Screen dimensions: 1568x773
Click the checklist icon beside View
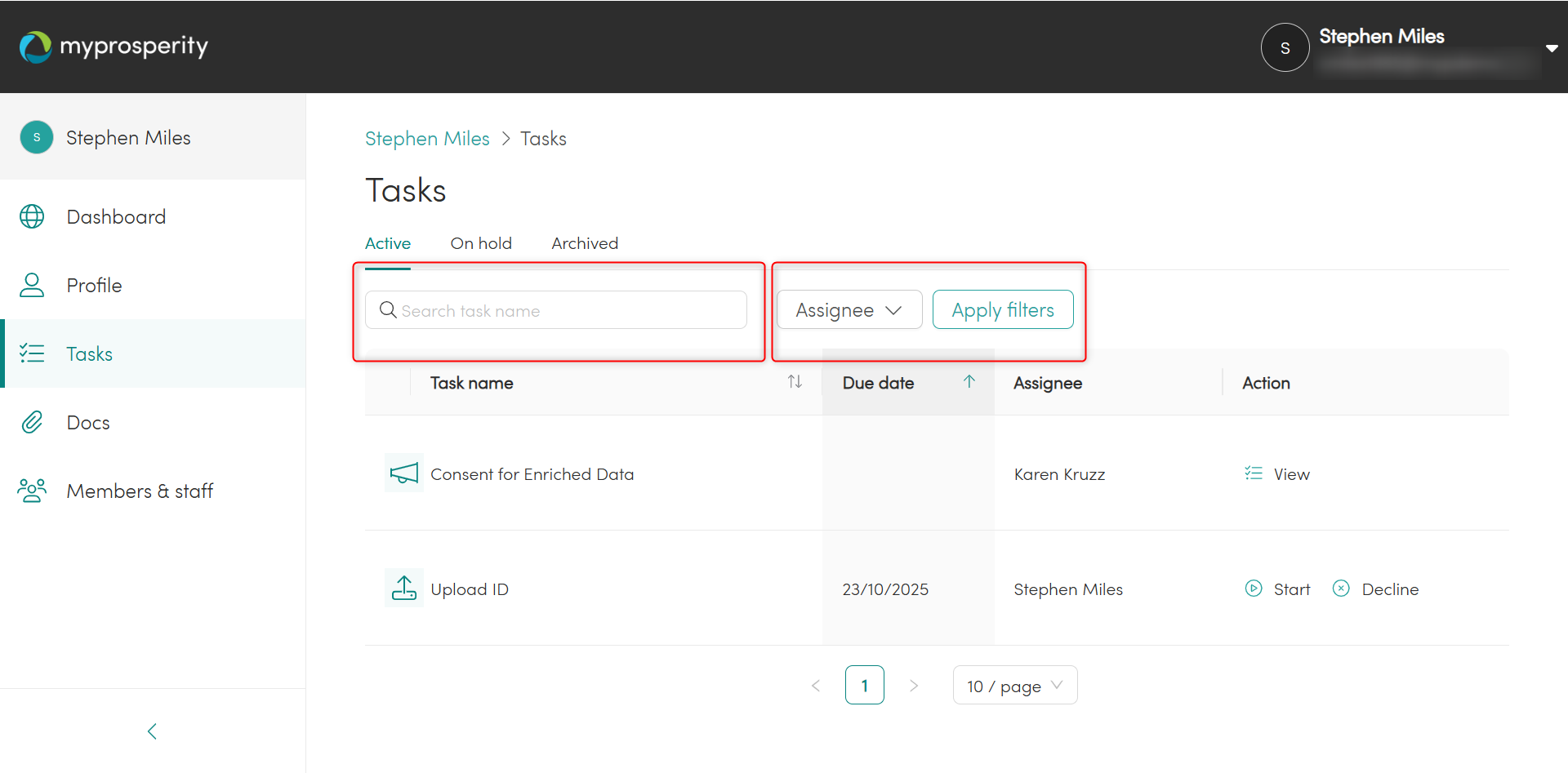point(1254,473)
